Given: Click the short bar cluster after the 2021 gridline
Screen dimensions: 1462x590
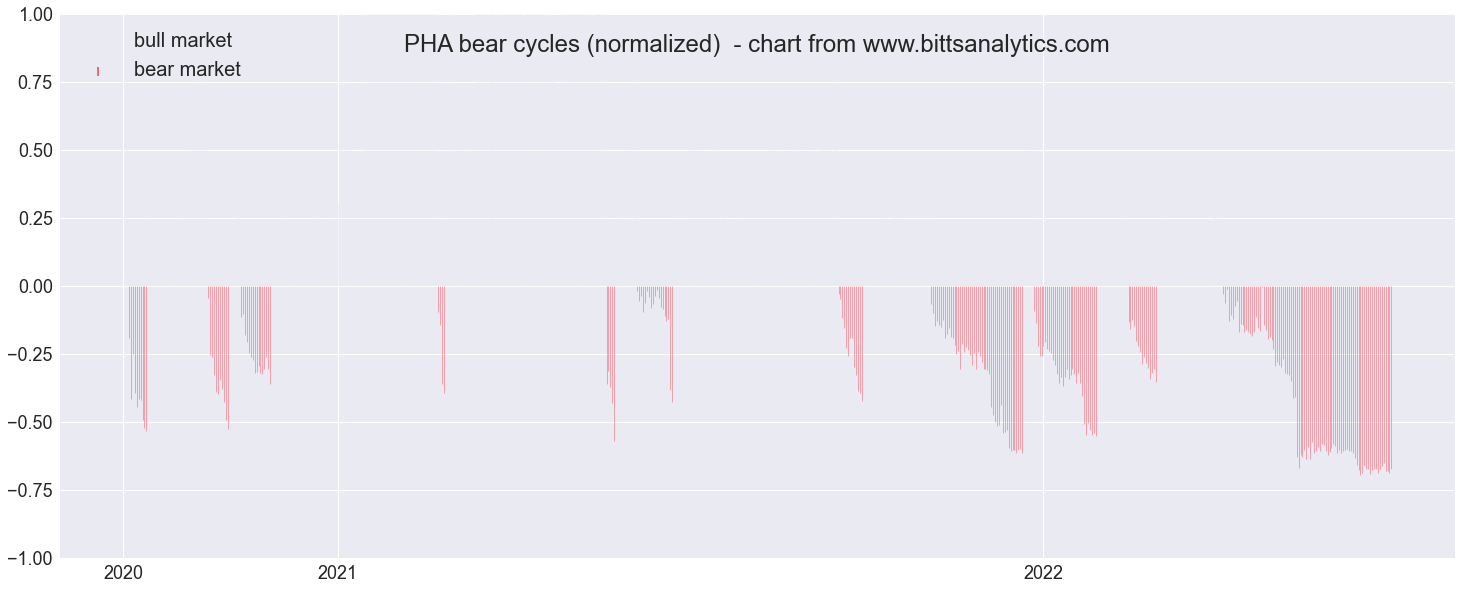Looking at the screenshot, I should pos(441,340).
